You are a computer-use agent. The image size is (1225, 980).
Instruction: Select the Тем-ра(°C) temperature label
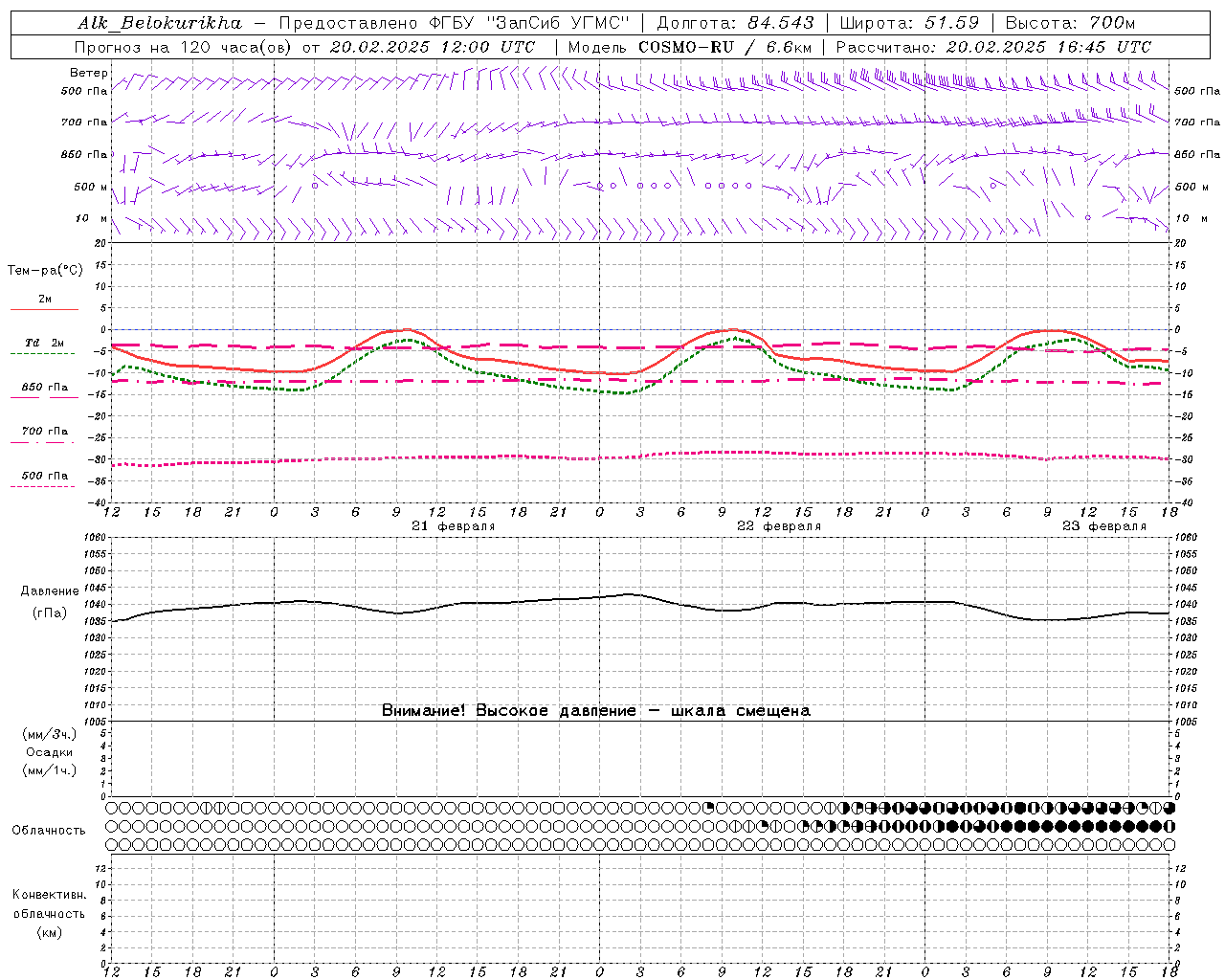pos(45,271)
